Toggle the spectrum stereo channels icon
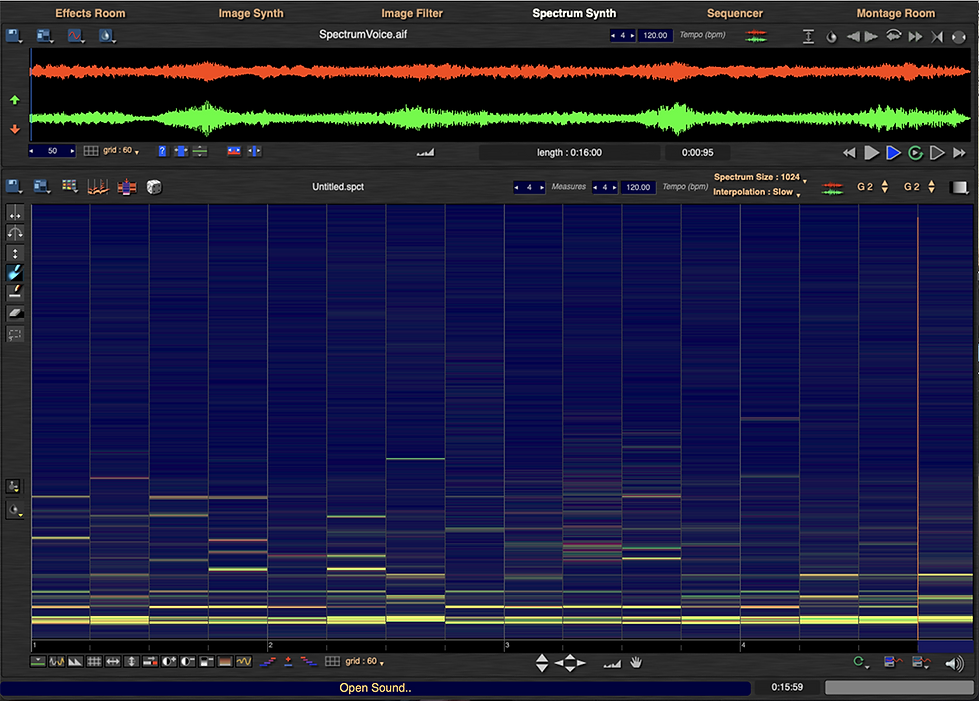The width and height of the screenshot is (979, 701). click(x=832, y=187)
